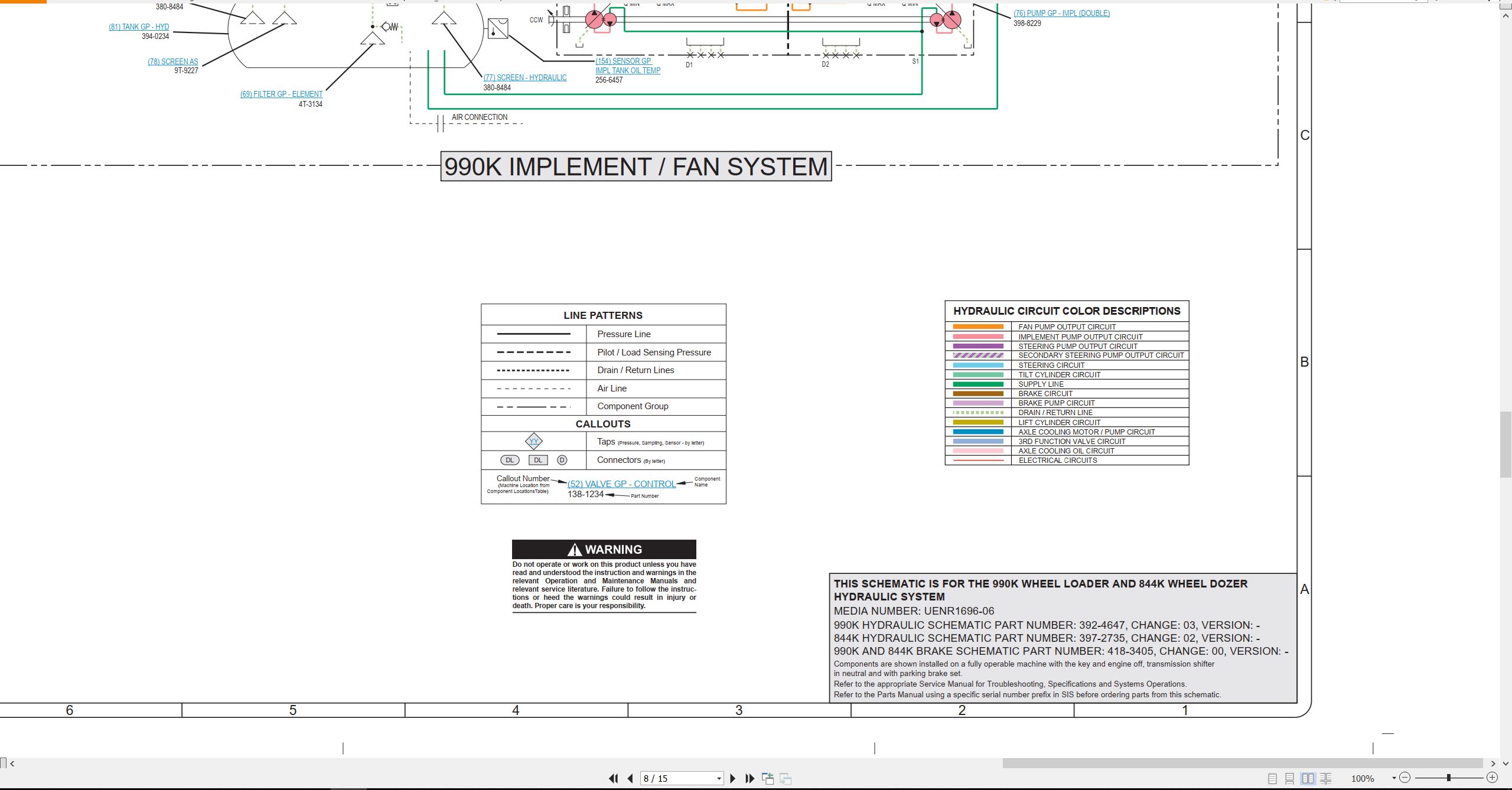The width and height of the screenshot is (1512, 790).
Task: Click the orange FAN PUMP OUTPUT CIRCUIT swatch
Action: [978, 327]
